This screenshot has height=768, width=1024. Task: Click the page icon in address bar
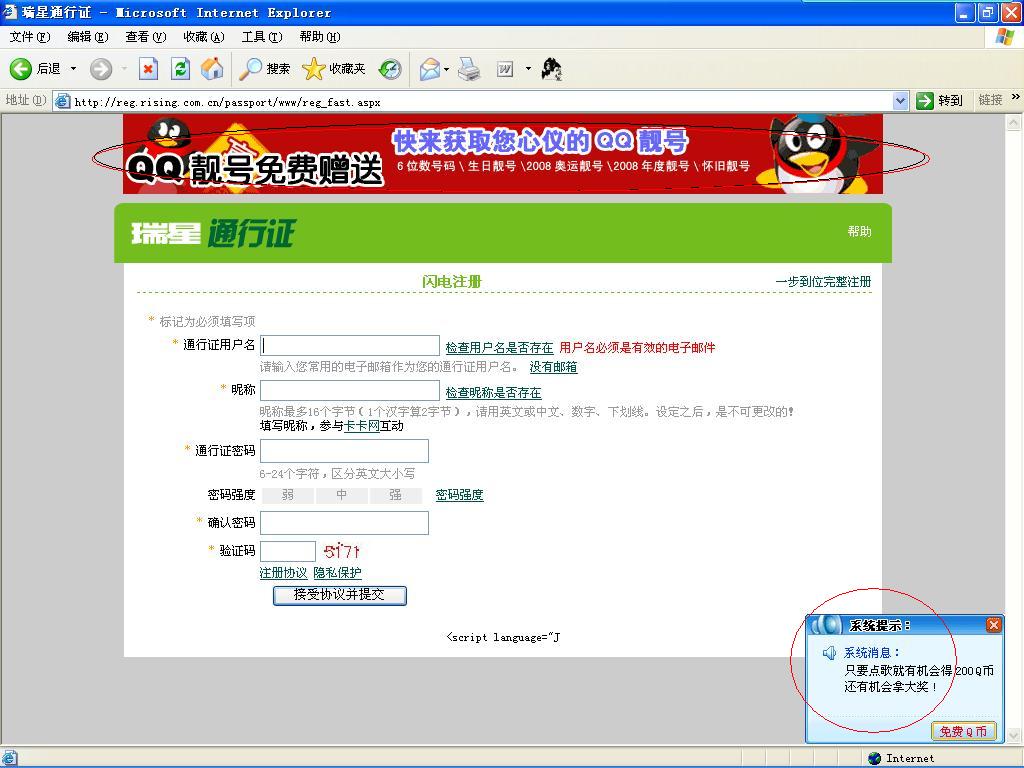63,101
